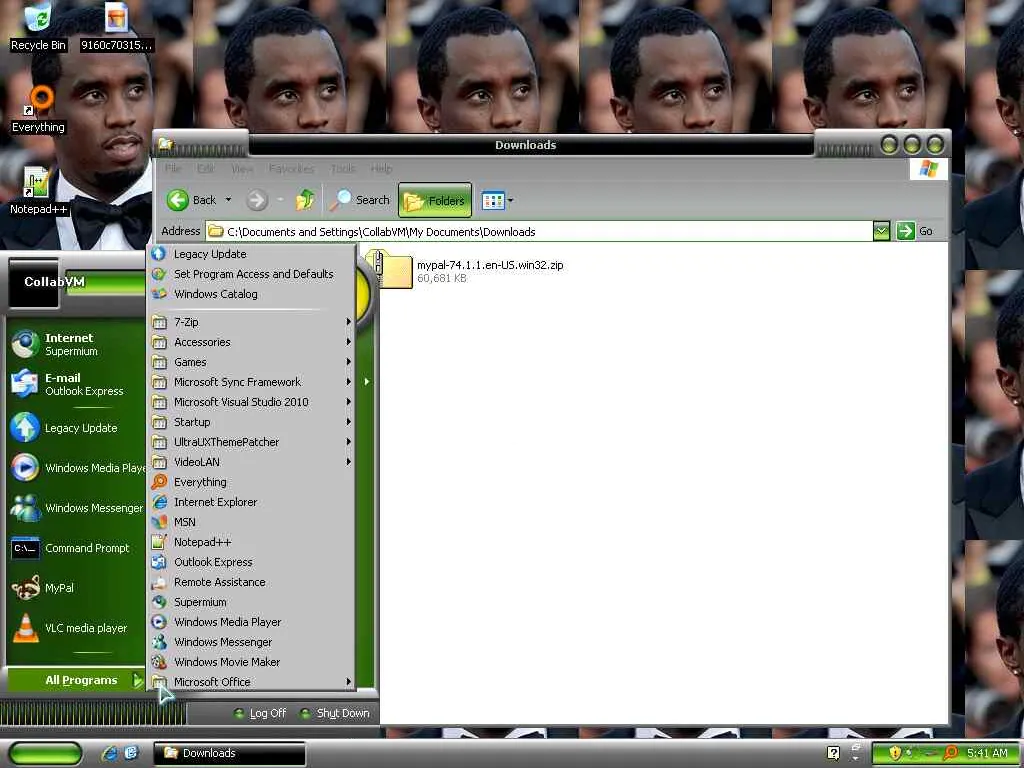Click Shut Down button
This screenshot has width=1024, height=768.
pos(334,714)
